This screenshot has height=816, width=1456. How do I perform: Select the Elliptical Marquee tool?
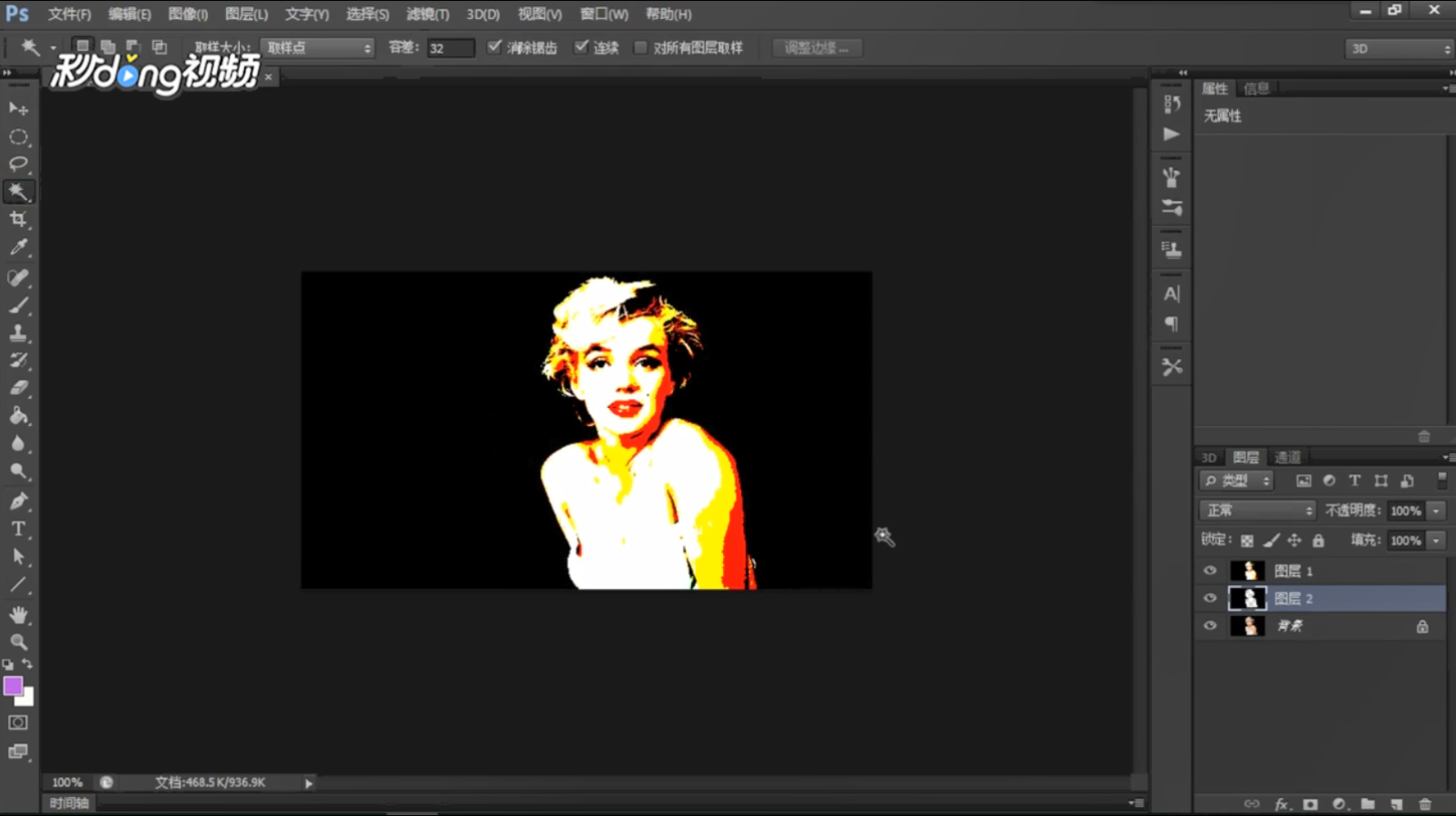click(x=18, y=137)
